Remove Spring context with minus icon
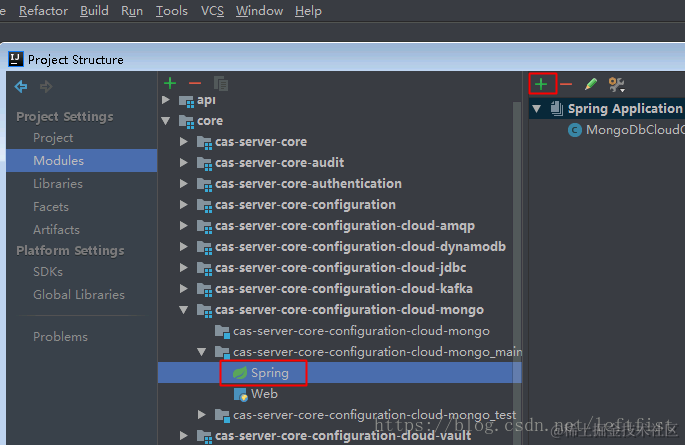685x445 pixels. click(x=566, y=84)
